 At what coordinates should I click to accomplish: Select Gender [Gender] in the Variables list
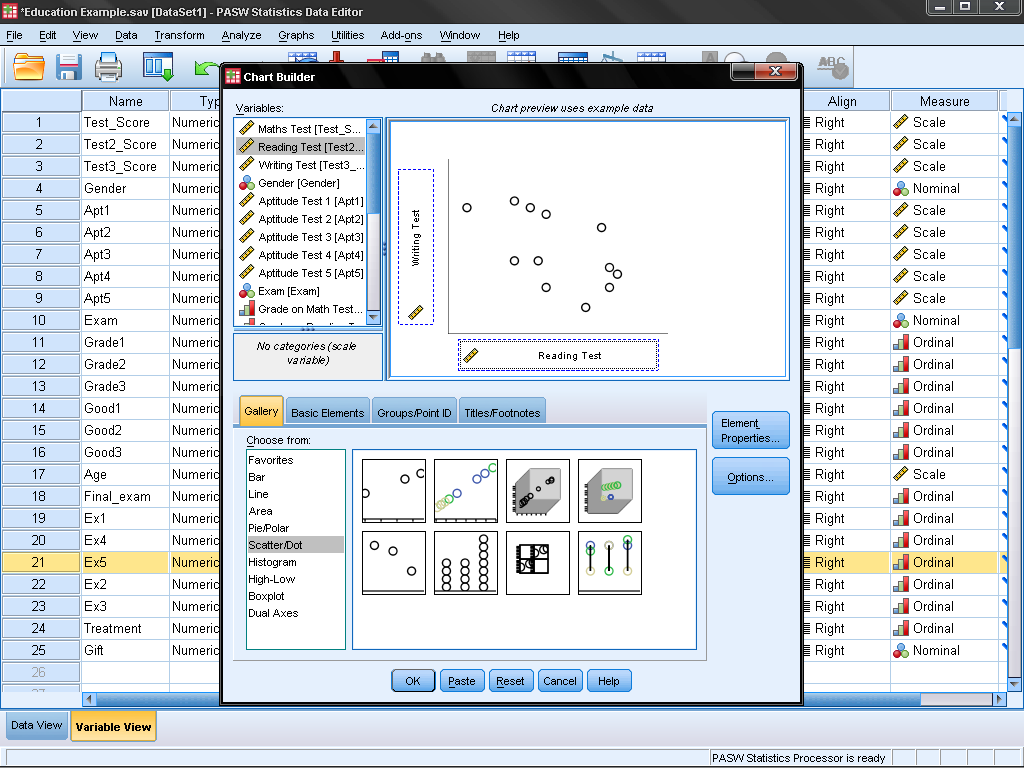[298, 183]
